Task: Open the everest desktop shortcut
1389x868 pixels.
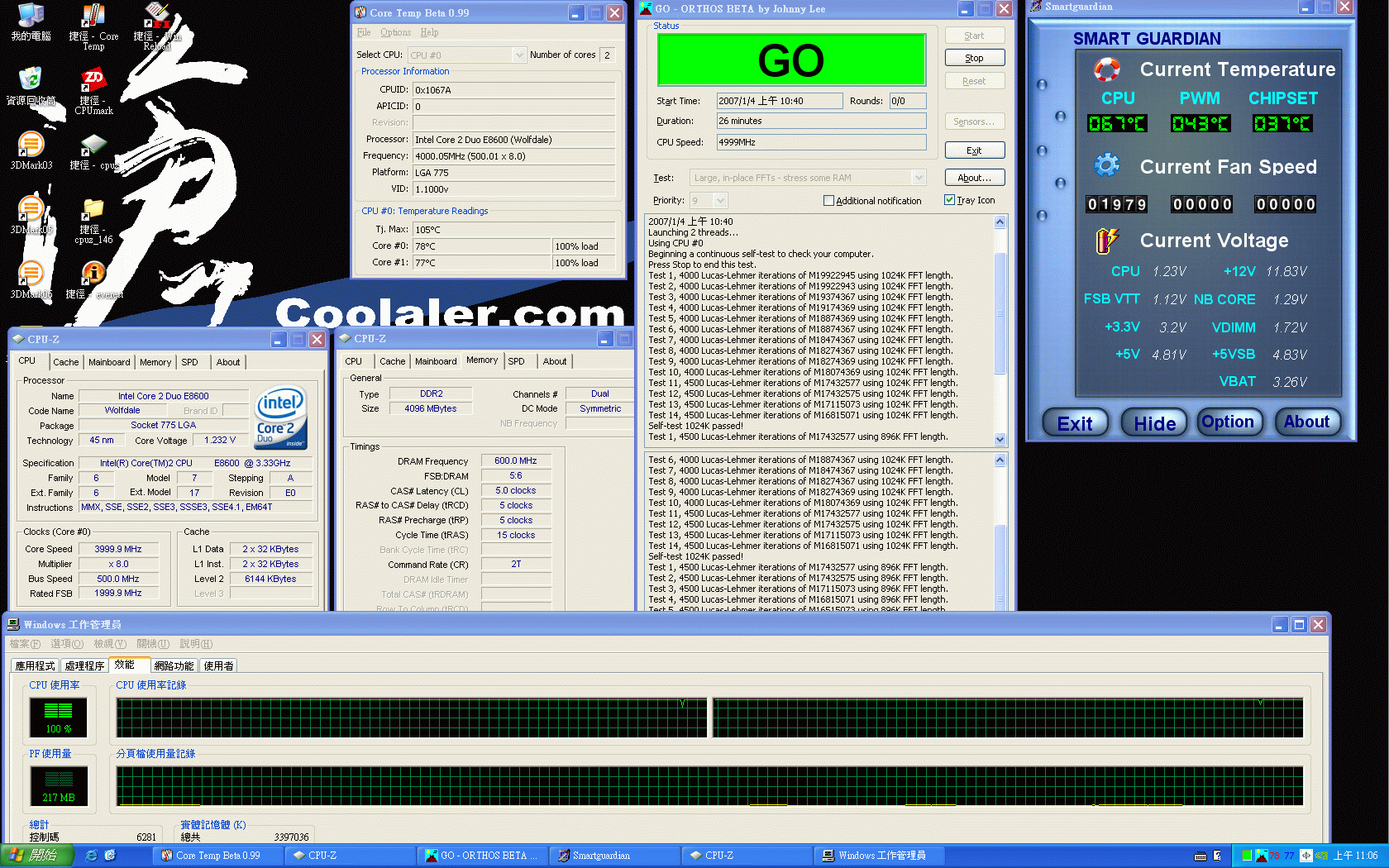Action: (93, 279)
